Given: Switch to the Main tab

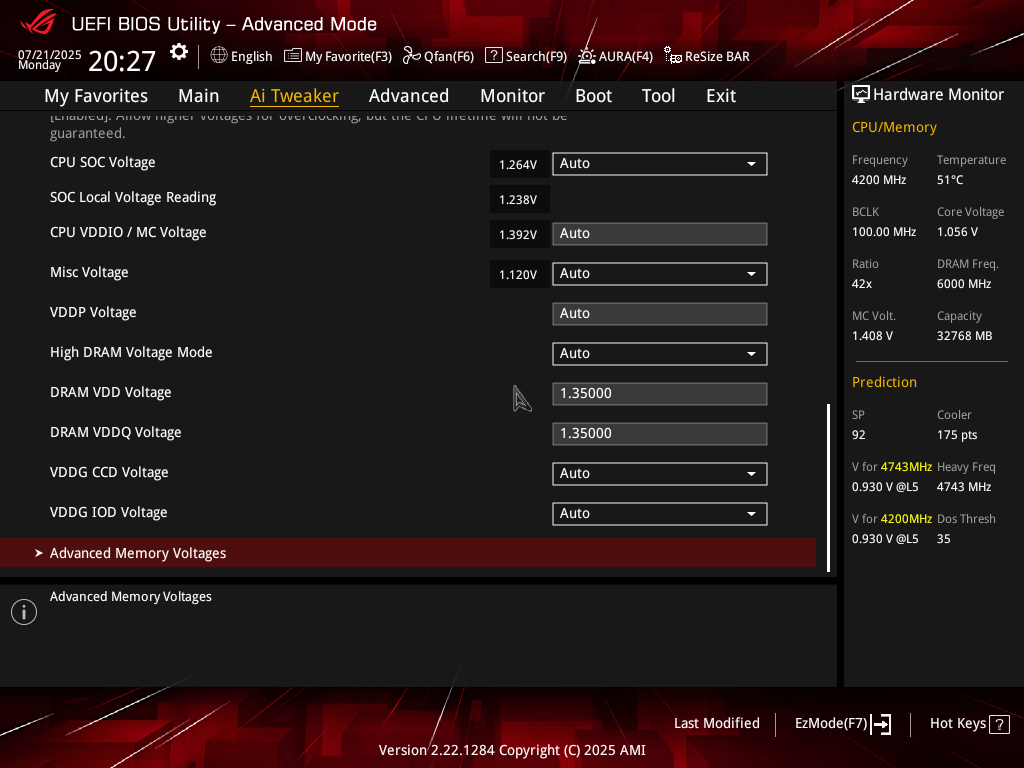Looking at the screenshot, I should (x=199, y=96).
